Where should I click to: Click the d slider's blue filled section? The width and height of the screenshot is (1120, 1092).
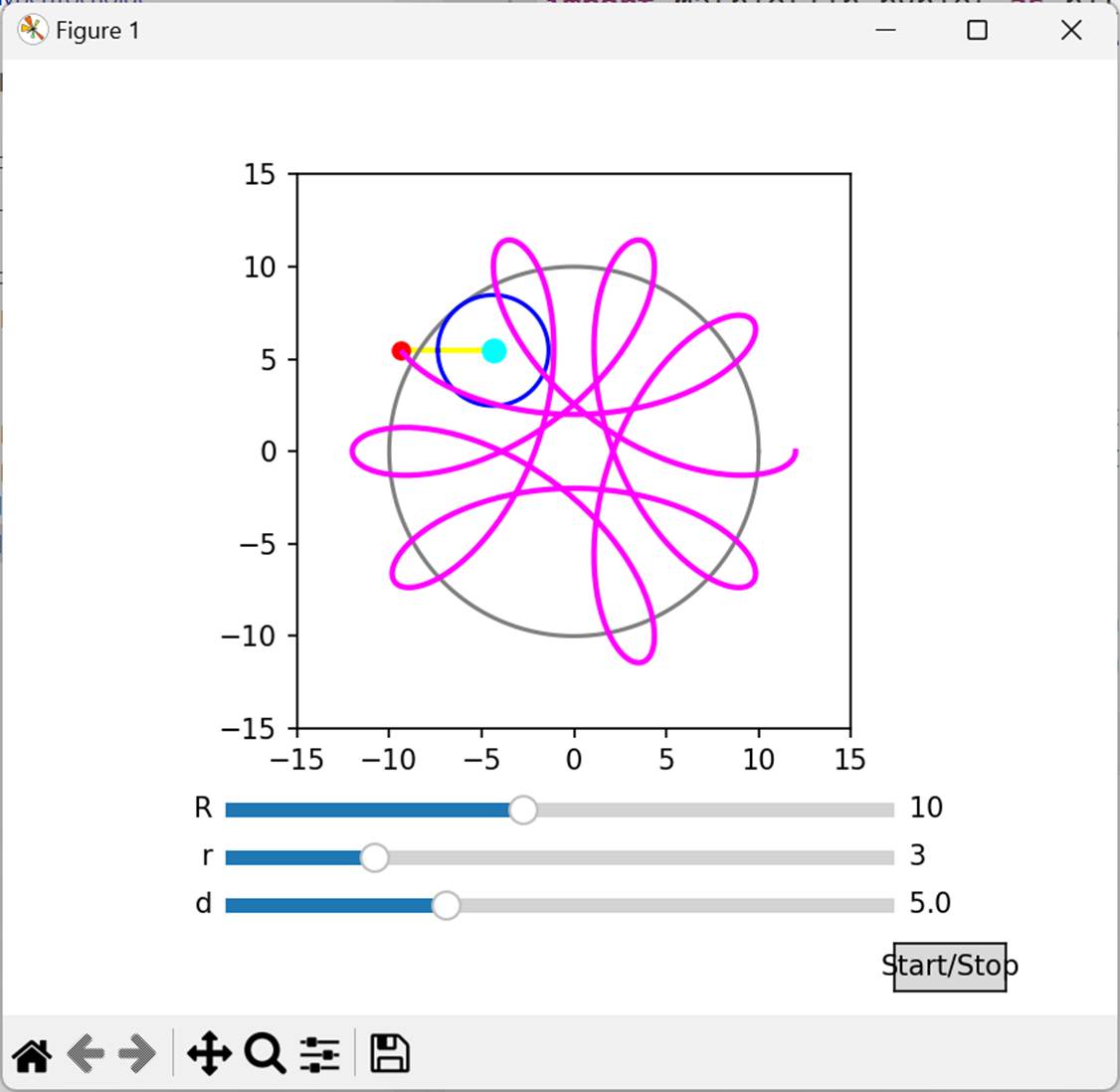coord(328,906)
